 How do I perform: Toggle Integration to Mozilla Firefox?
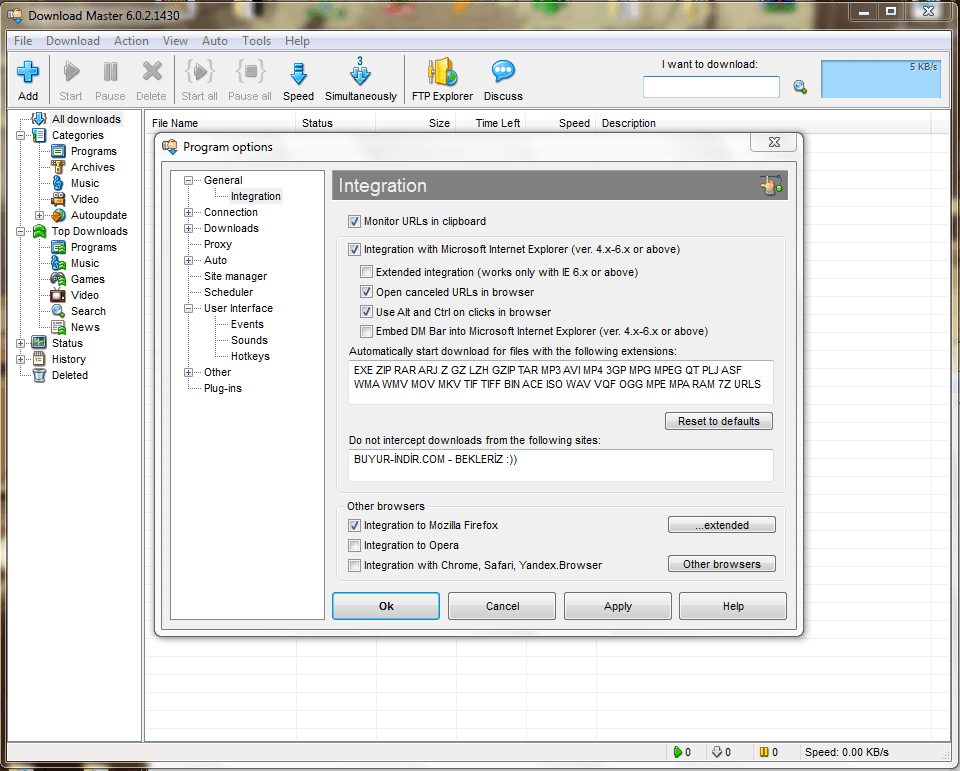[x=354, y=525]
